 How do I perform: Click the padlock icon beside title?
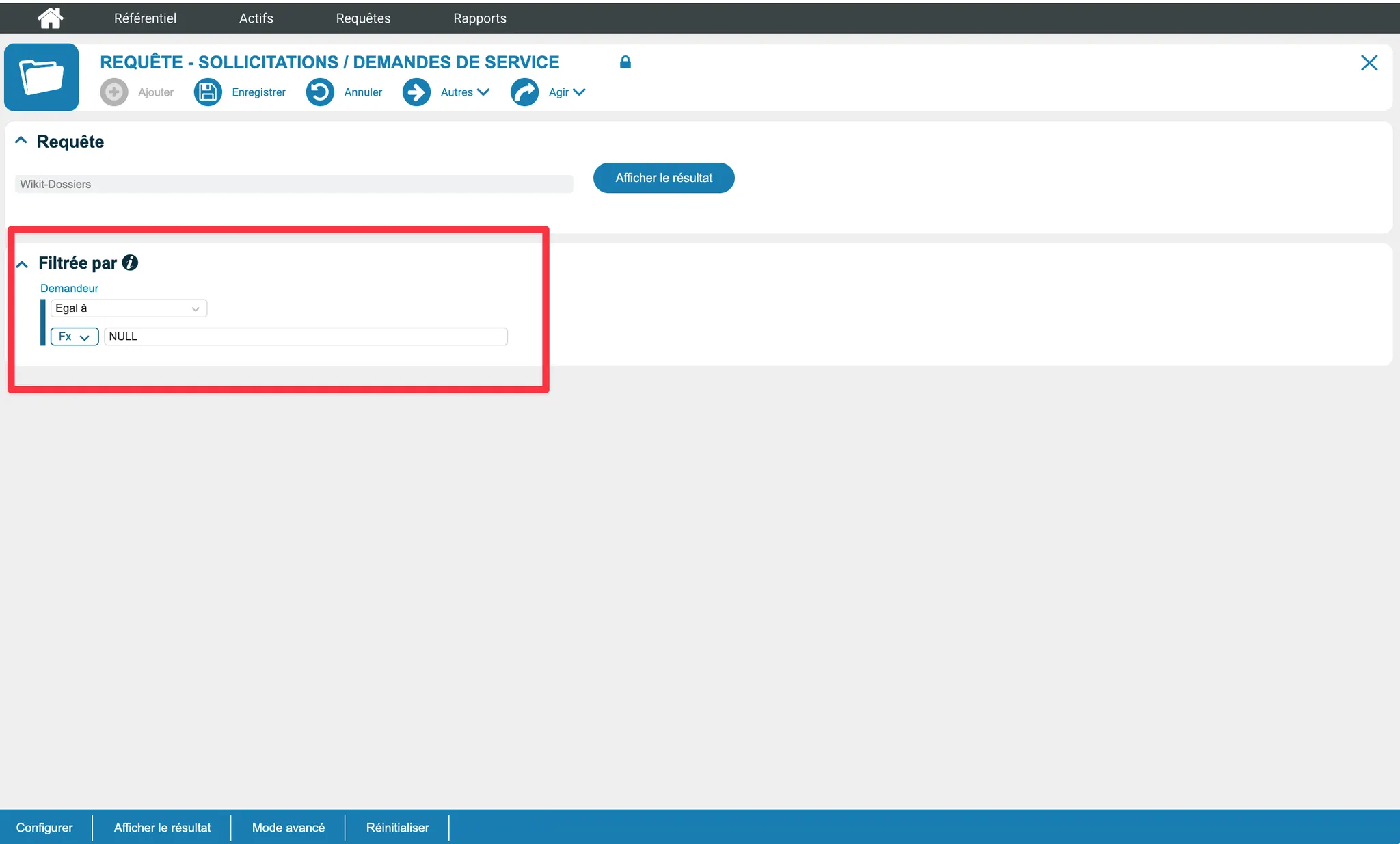tap(625, 62)
